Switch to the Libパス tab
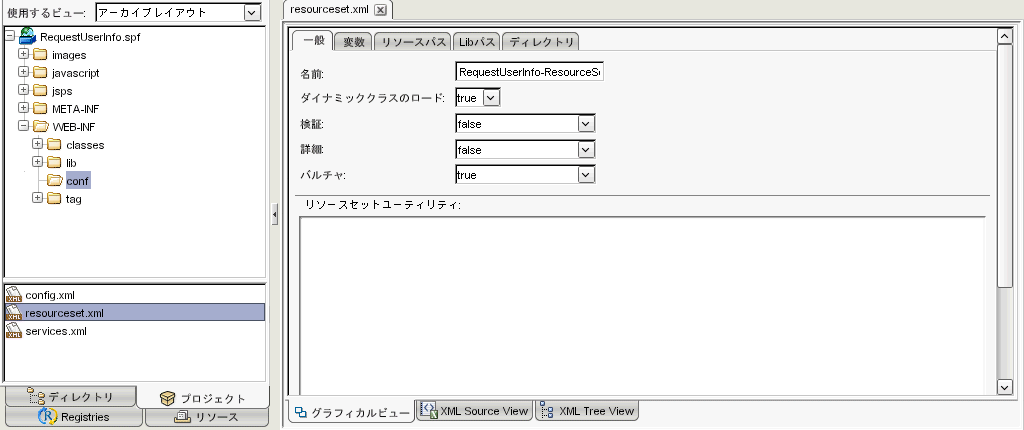Image resolution: width=1024 pixels, height=430 pixels. coord(476,42)
